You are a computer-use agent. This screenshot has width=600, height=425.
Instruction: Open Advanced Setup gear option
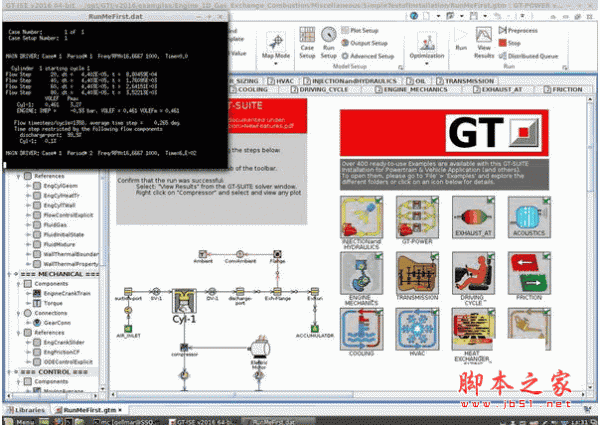point(367,56)
